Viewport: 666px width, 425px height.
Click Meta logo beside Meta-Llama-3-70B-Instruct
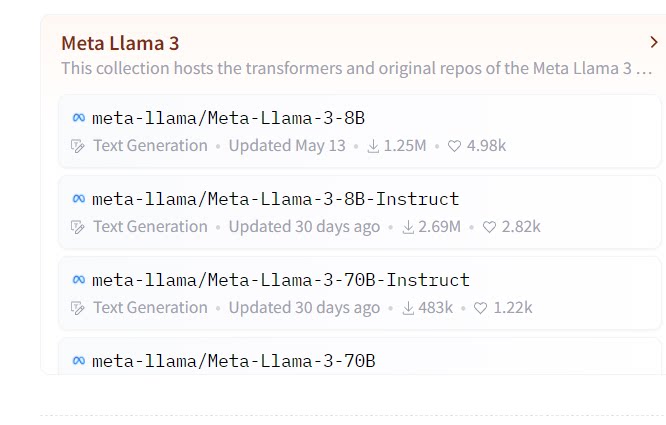(x=79, y=279)
